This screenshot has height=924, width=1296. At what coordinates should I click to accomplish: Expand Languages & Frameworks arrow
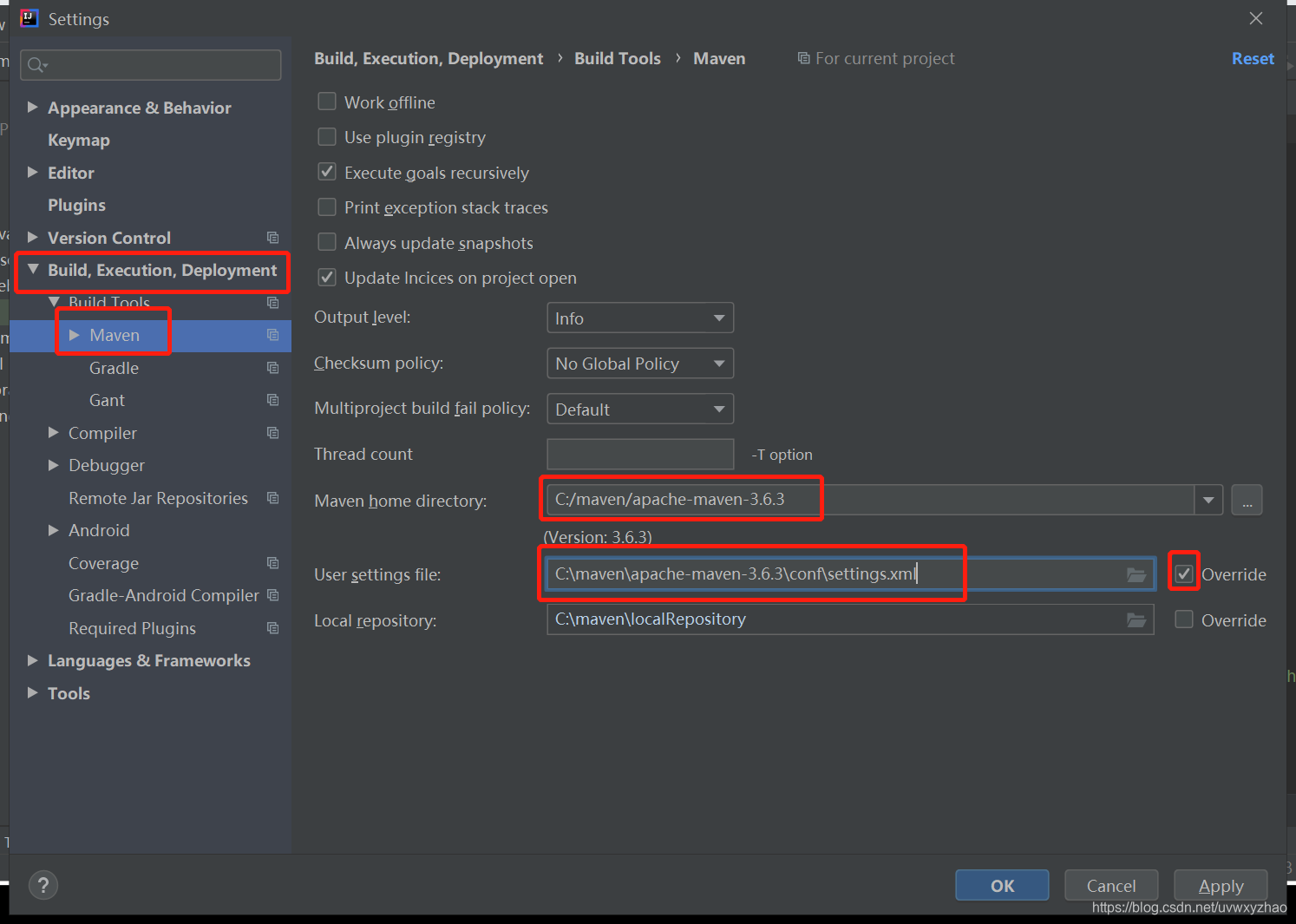click(33, 660)
